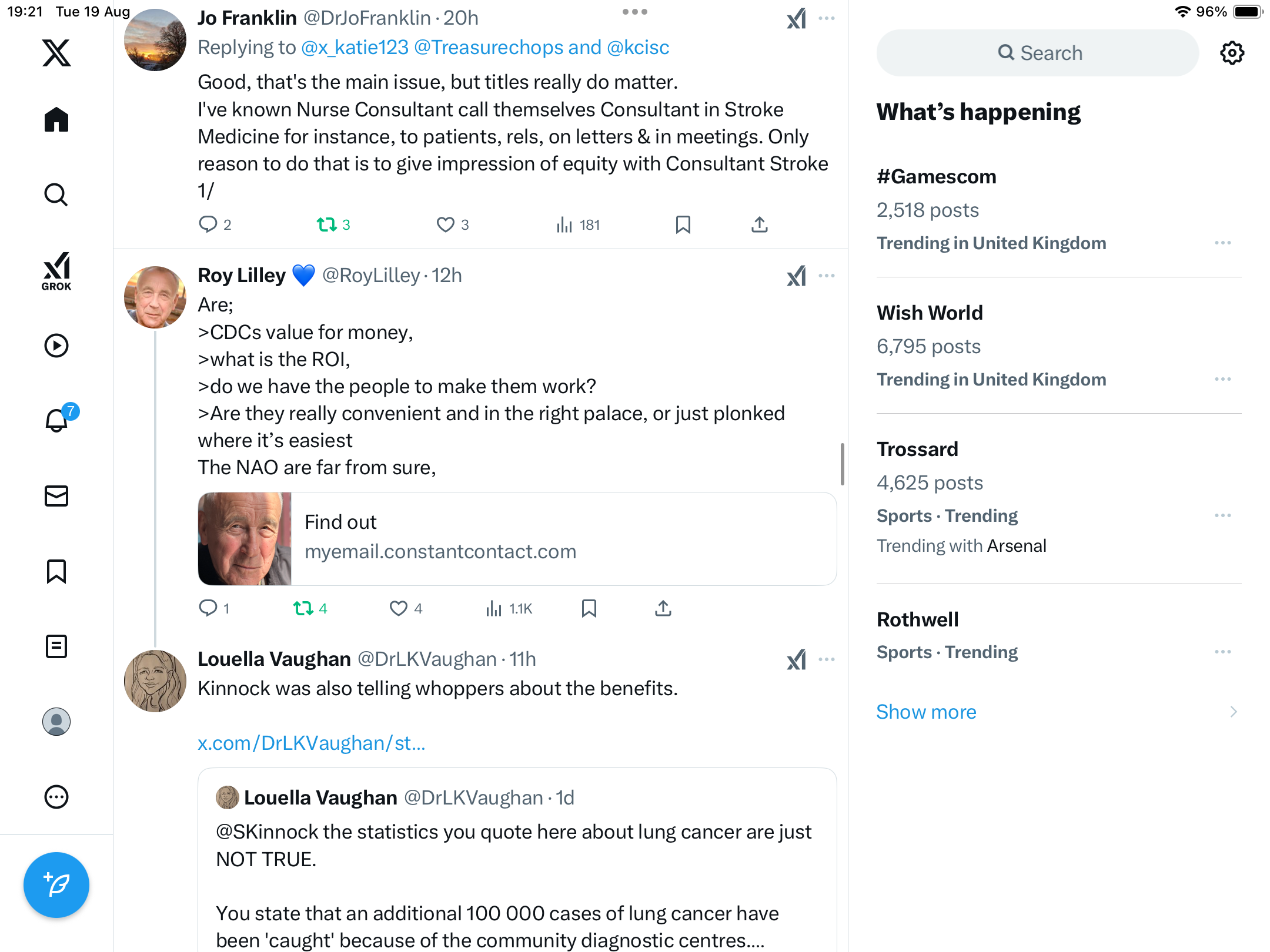Open Bookmarks in the sidebar
Screen dimensions: 1270x952
[56, 571]
